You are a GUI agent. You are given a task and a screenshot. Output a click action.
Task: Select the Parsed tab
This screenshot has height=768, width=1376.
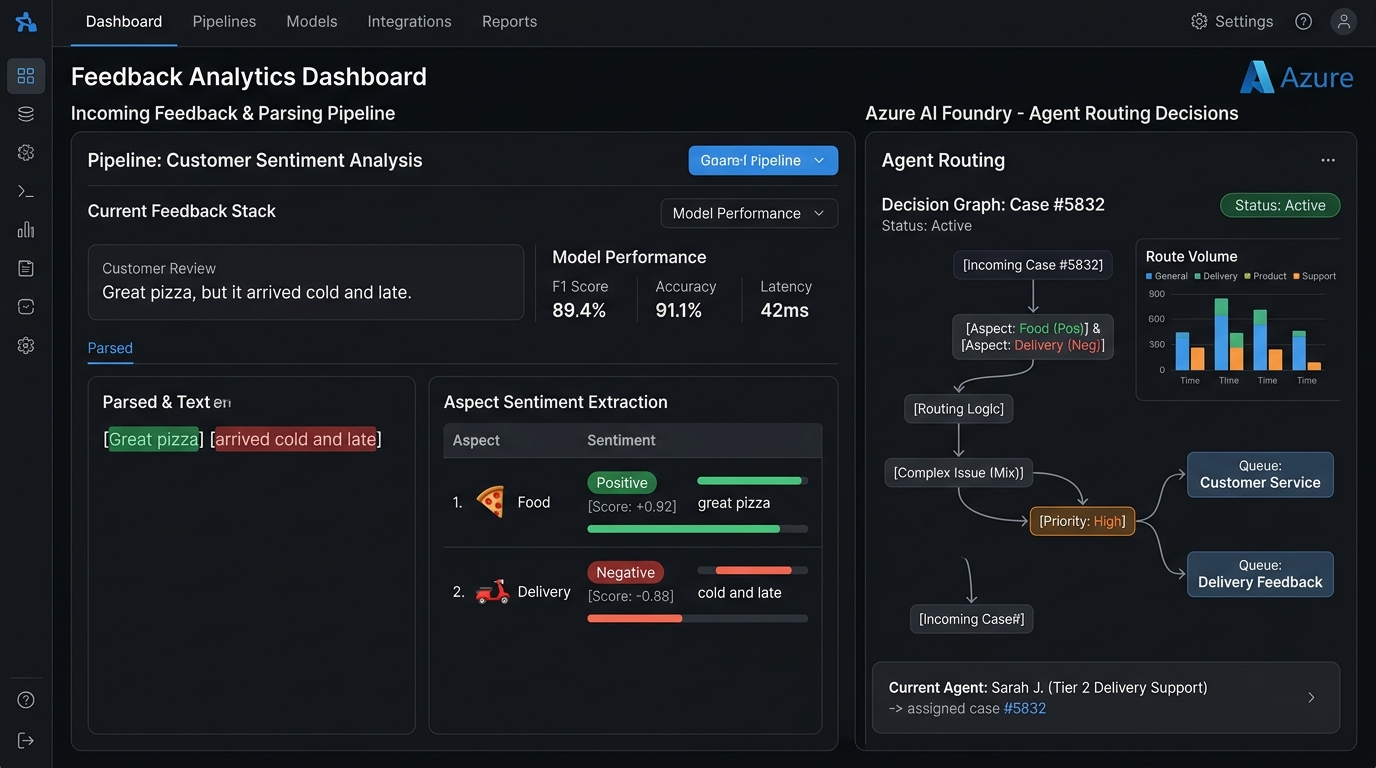click(110, 348)
